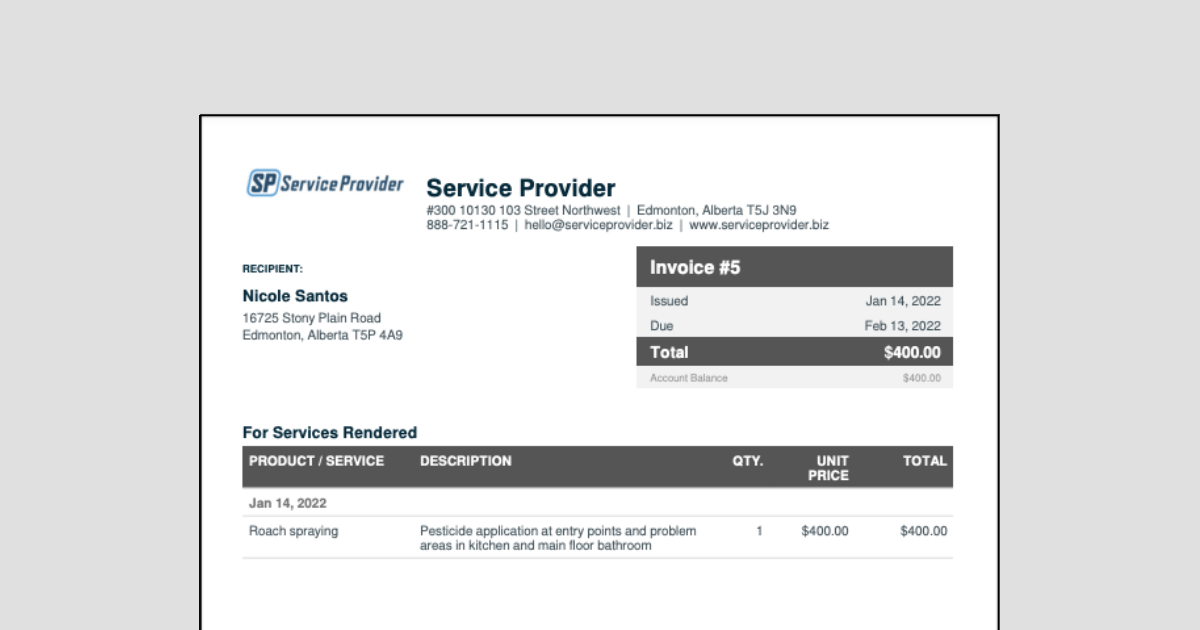Click the quantity value 1
Image resolution: width=1200 pixels, height=630 pixels.
tap(759, 531)
